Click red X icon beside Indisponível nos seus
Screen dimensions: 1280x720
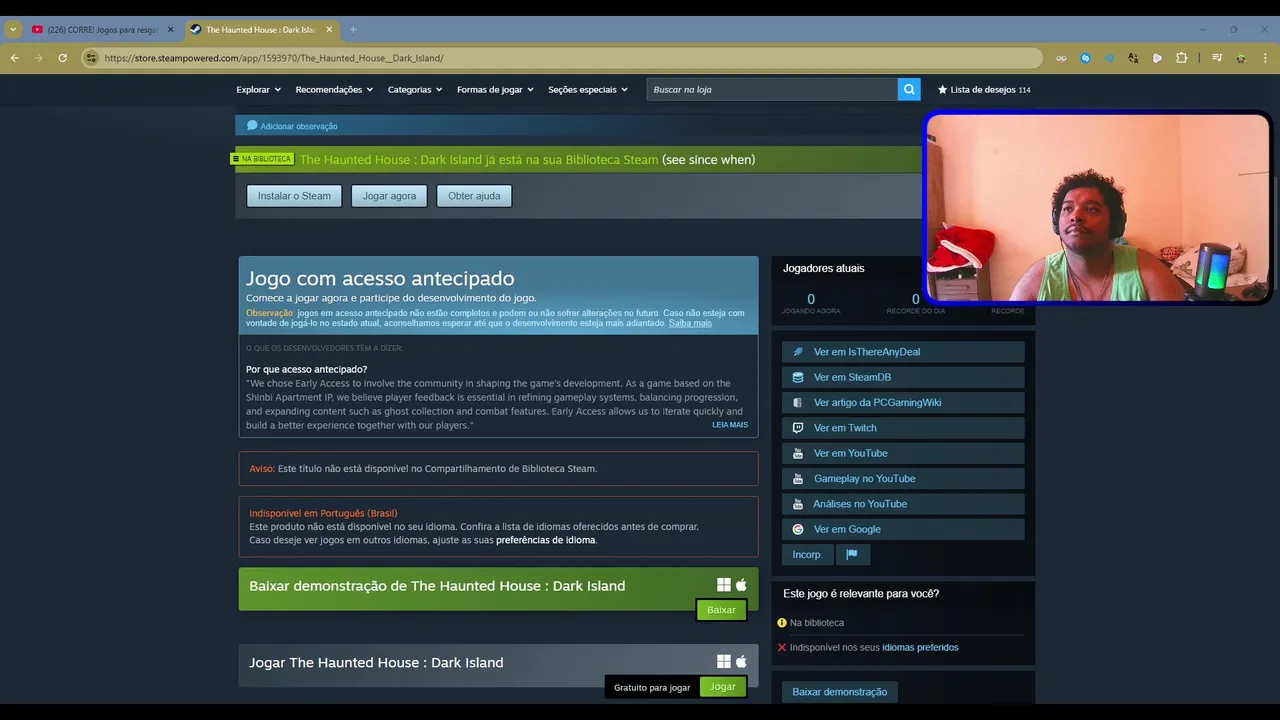(782, 647)
